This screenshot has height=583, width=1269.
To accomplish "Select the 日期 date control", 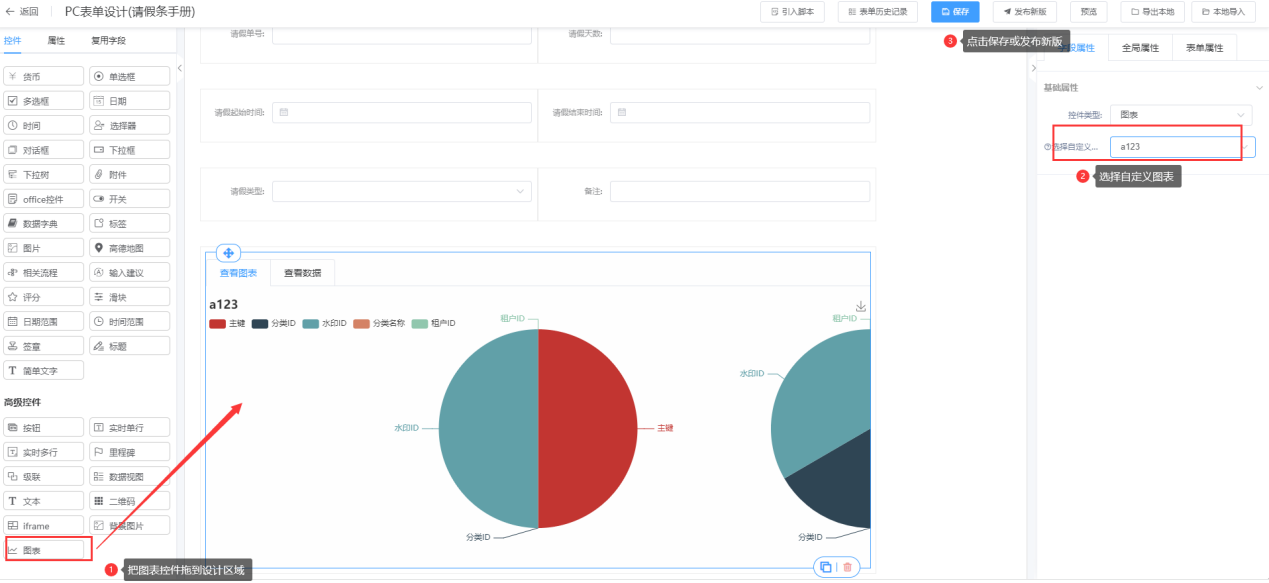I will pos(129,100).
